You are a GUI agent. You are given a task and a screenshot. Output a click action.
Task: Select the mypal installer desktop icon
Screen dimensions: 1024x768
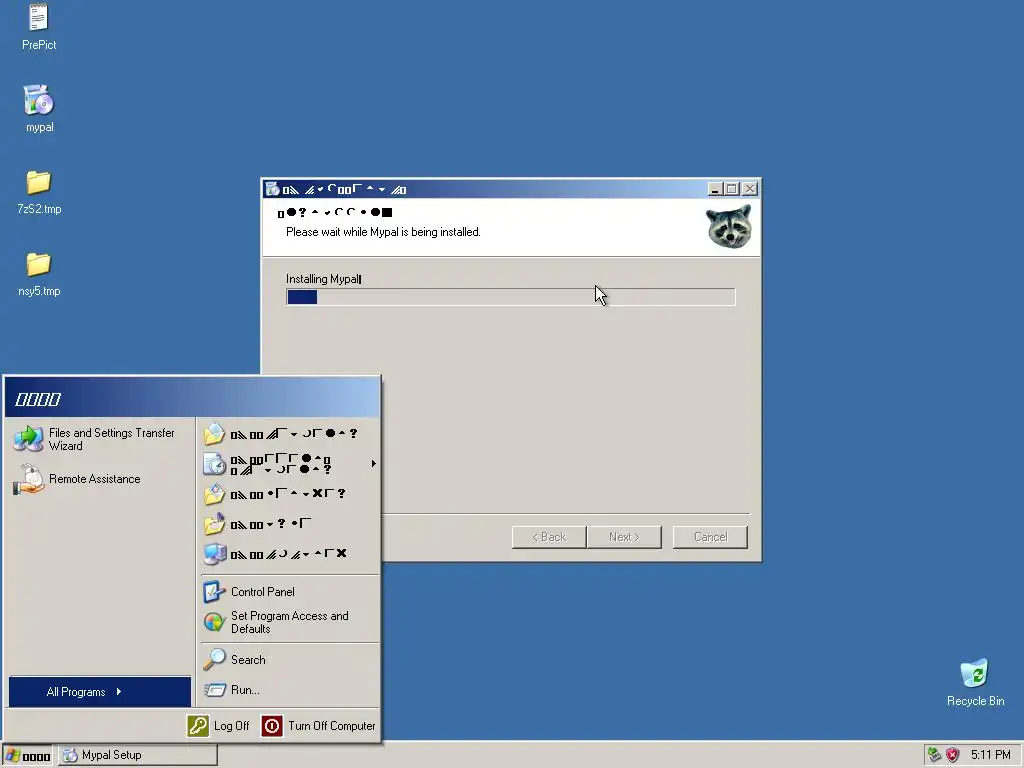tap(39, 108)
